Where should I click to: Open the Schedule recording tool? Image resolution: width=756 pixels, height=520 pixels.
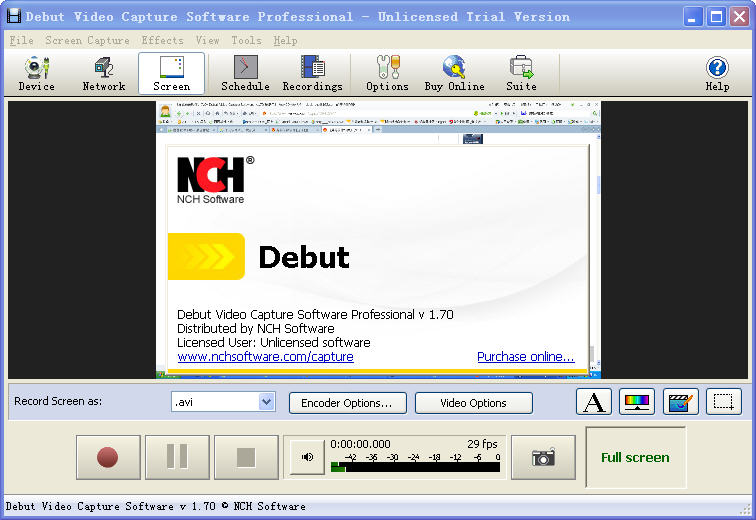coord(245,73)
